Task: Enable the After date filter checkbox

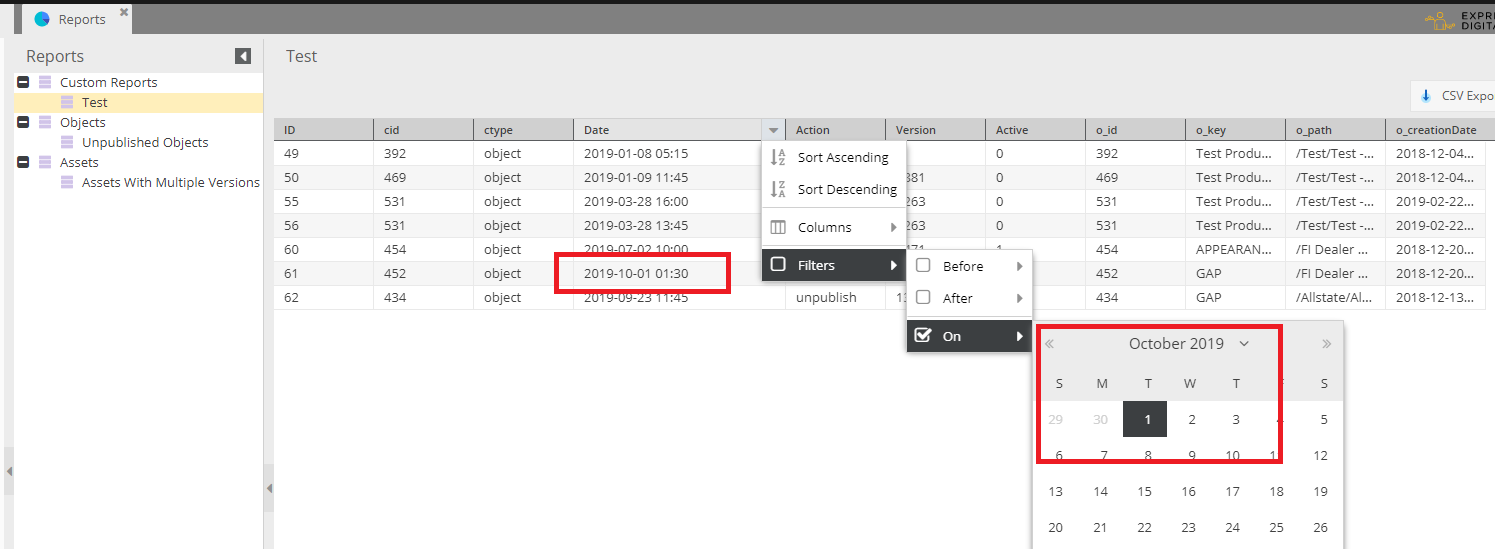Action: (x=923, y=298)
